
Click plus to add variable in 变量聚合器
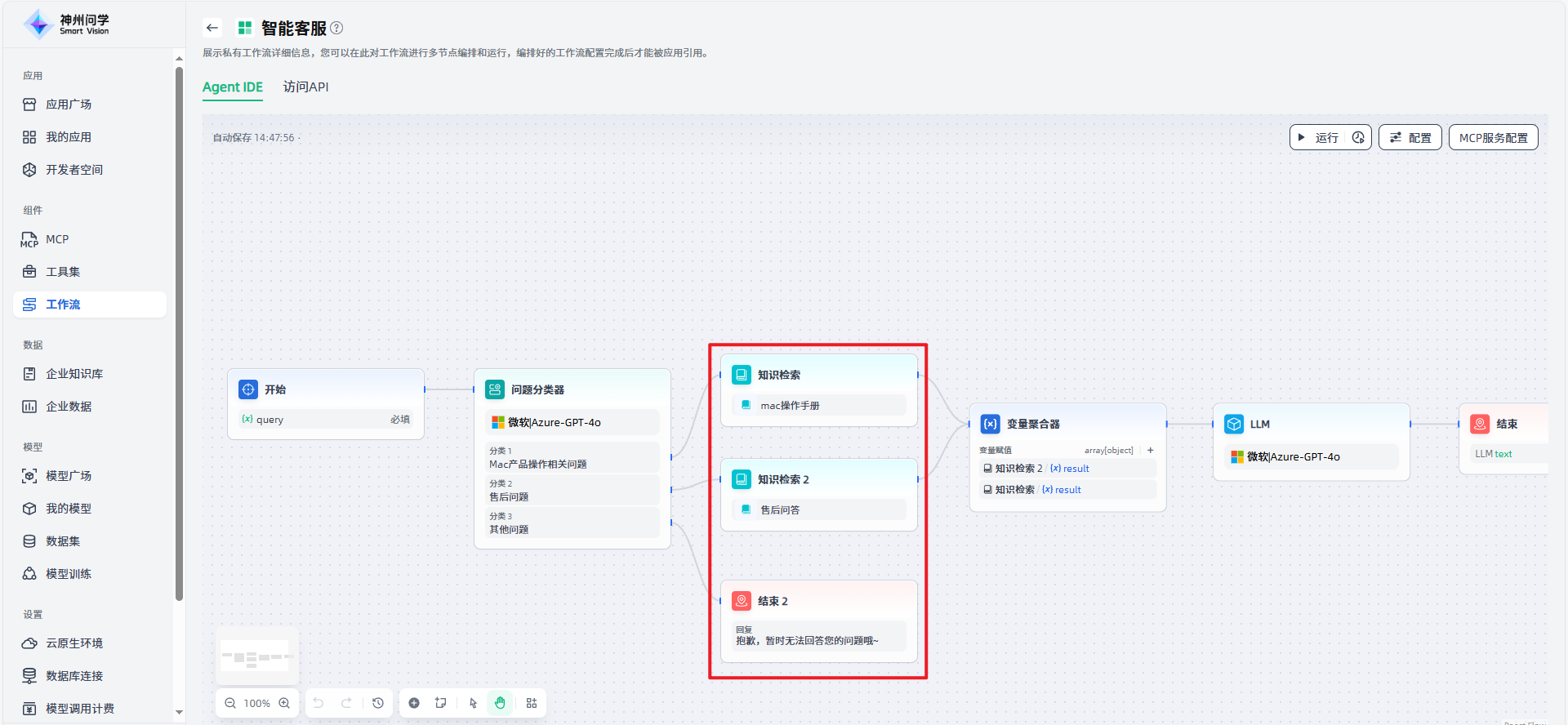coord(1151,450)
